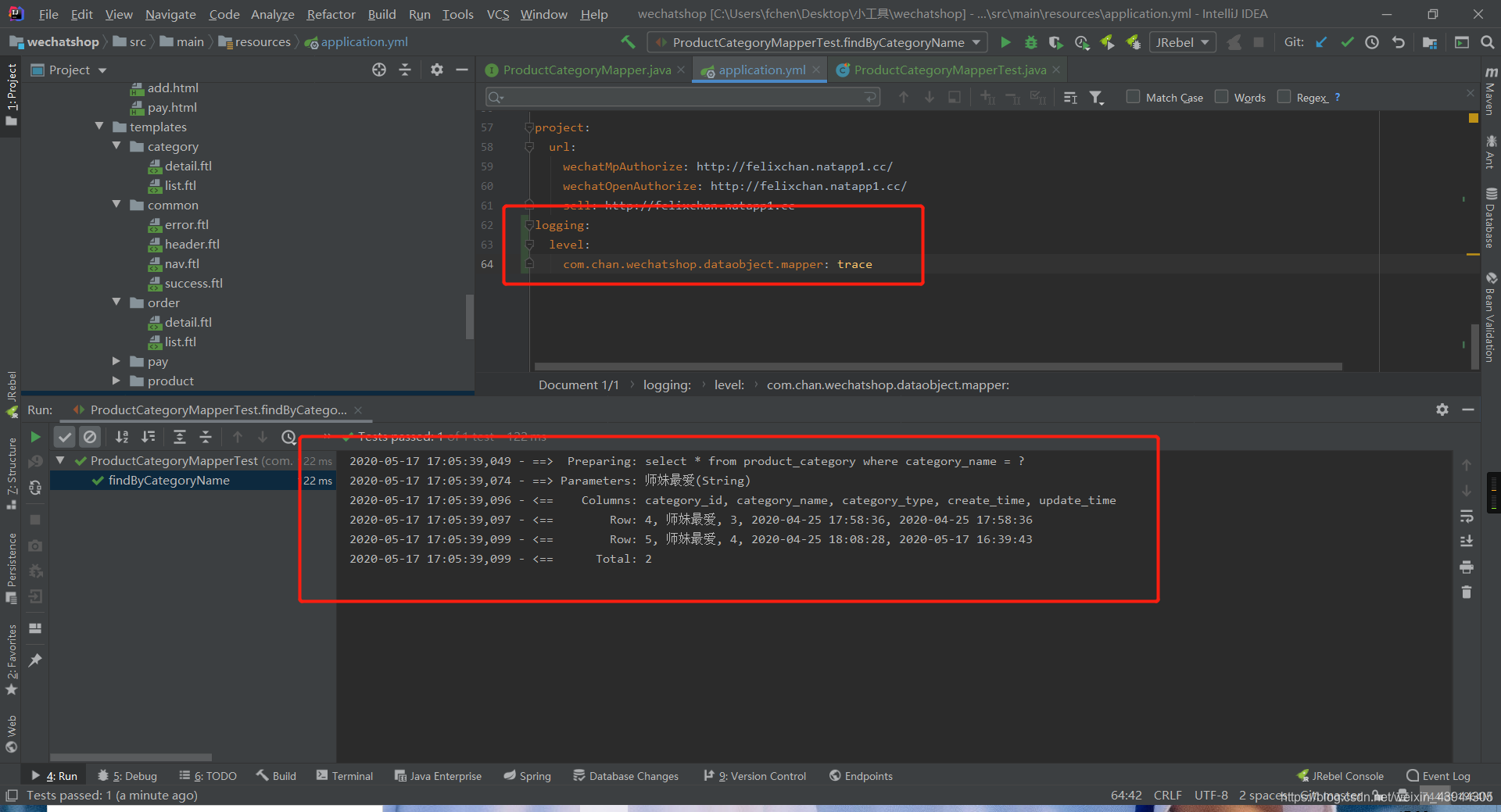1501x812 pixels.
Task: Go to next search occurrence arrow
Action: [930, 97]
